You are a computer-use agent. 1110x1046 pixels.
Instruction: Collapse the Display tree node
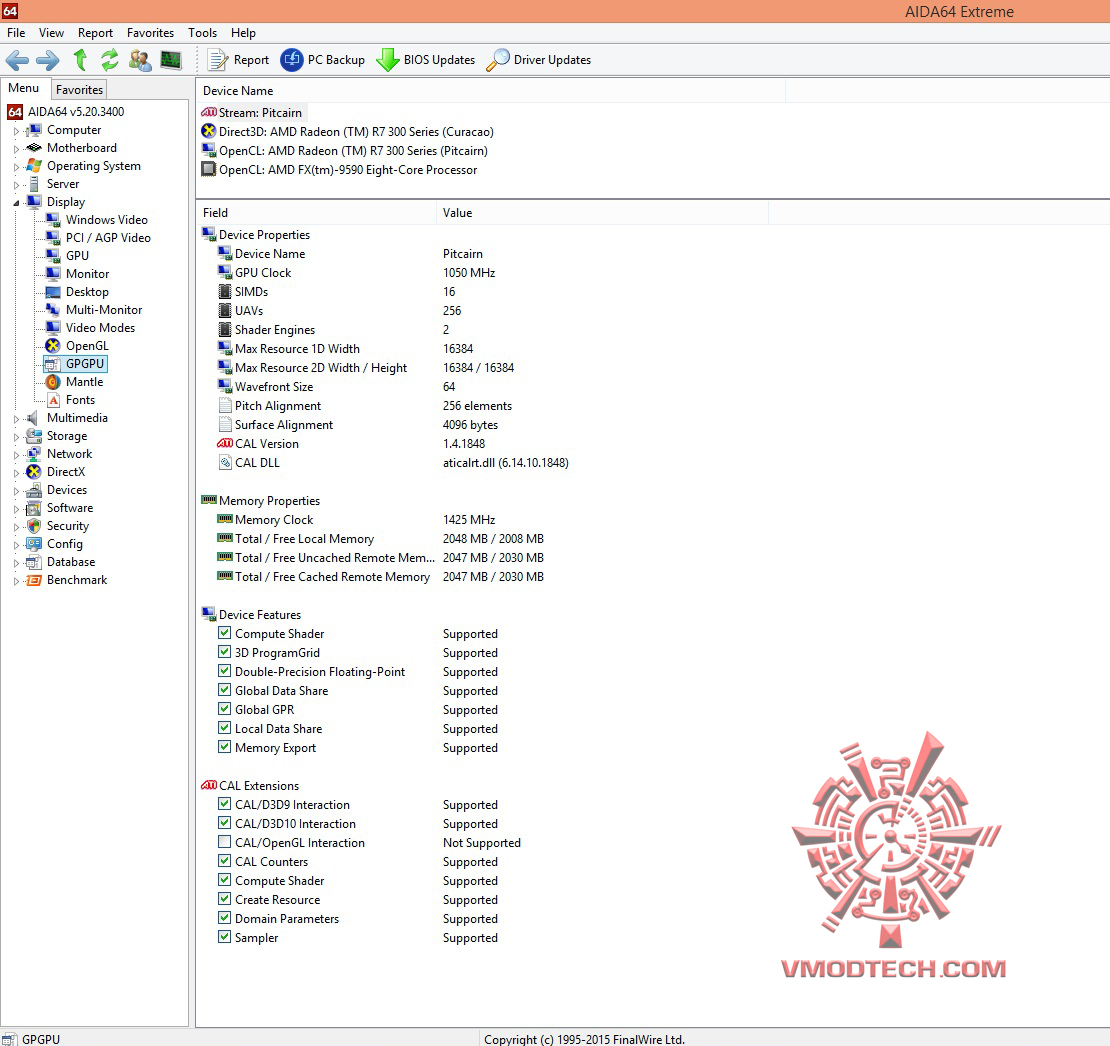pos(16,202)
